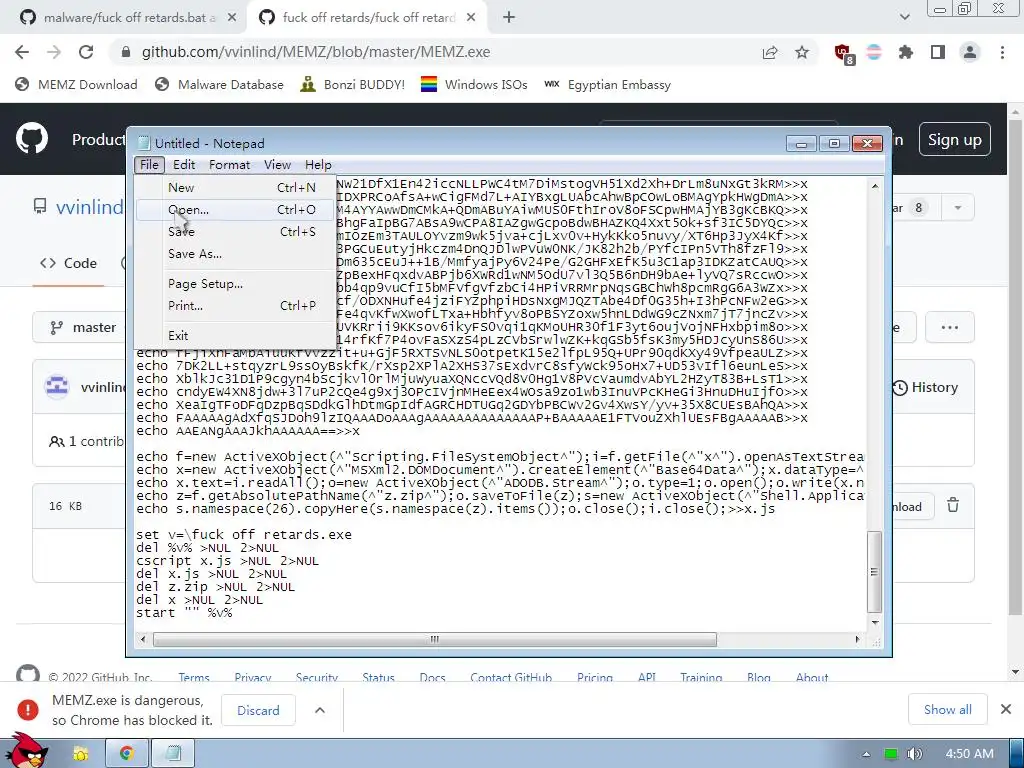Viewport: 1024px width, 768px height.
Task: Click the Discard download button
Action: [x=258, y=710]
